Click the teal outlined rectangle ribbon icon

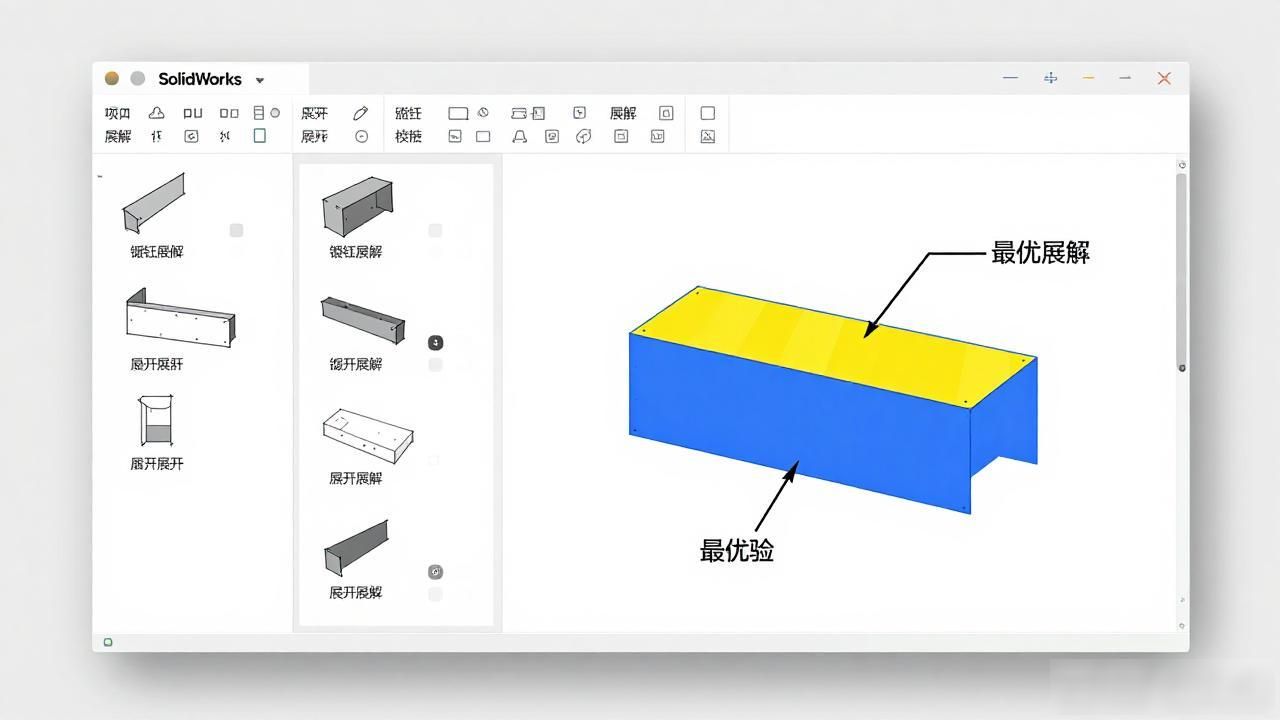pyautogui.click(x=259, y=135)
